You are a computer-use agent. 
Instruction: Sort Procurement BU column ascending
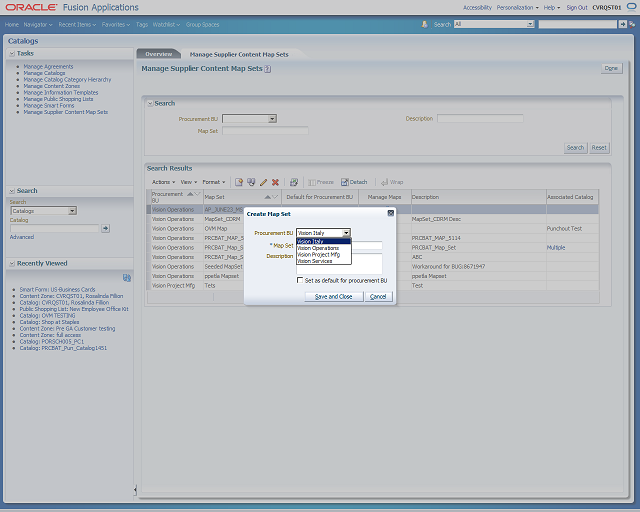point(190,194)
